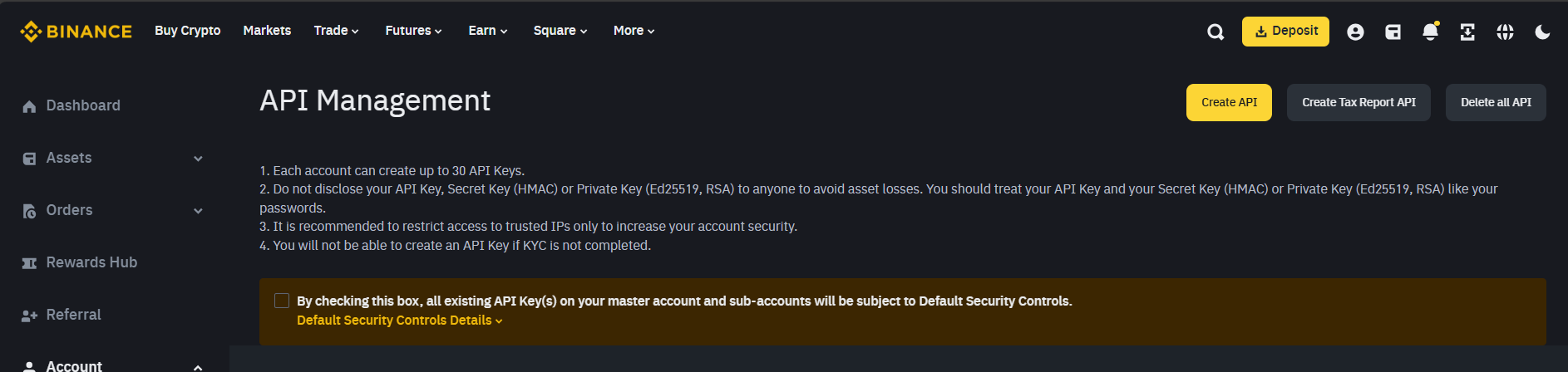This screenshot has height=372, width=1568.
Task: Click the yellow Deposit button
Action: (1285, 32)
